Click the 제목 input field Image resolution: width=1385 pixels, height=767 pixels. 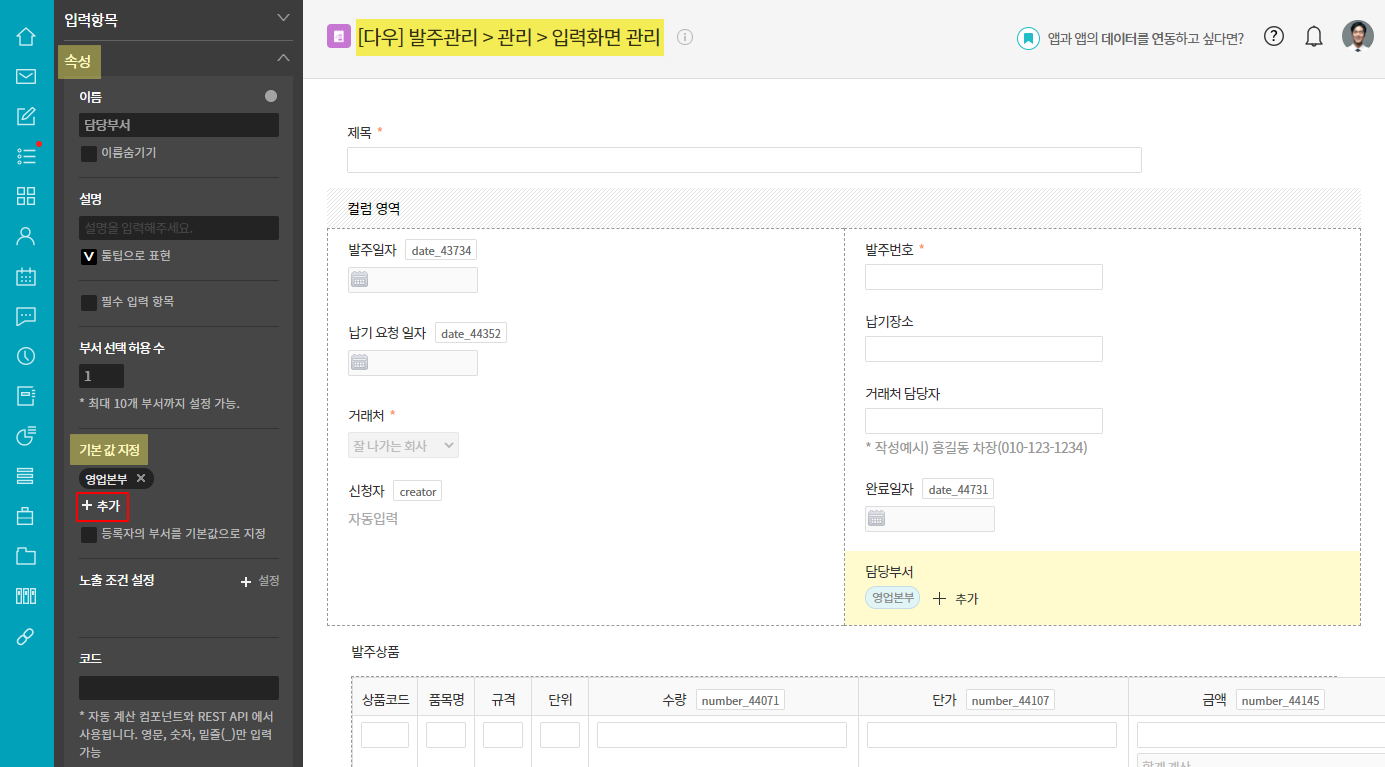tap(743, 160)
